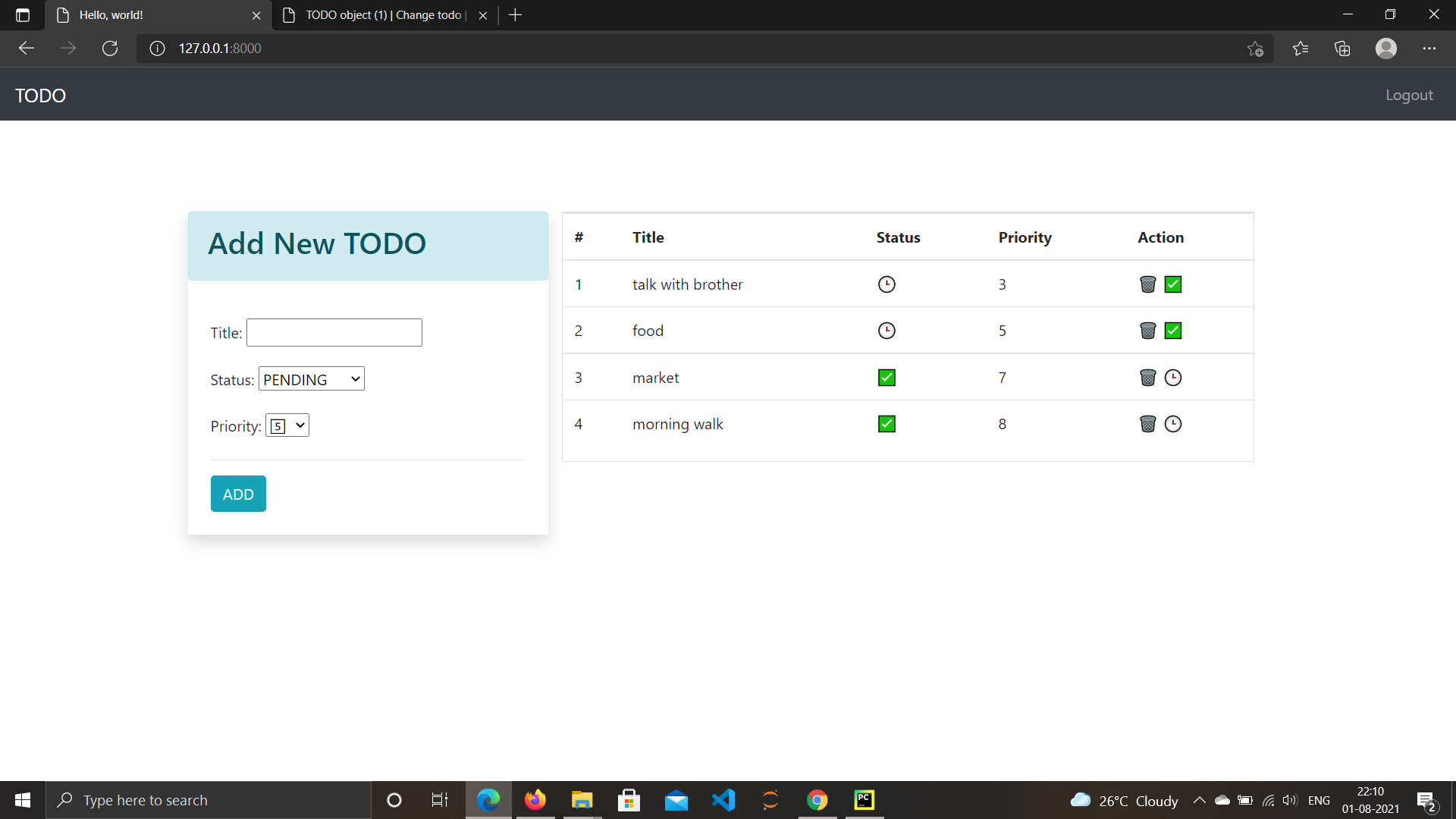Set 'morning walk' back to pending via clock icon
The width and height of the screenshot is (1456, 819).
(x=1172, y=424)
